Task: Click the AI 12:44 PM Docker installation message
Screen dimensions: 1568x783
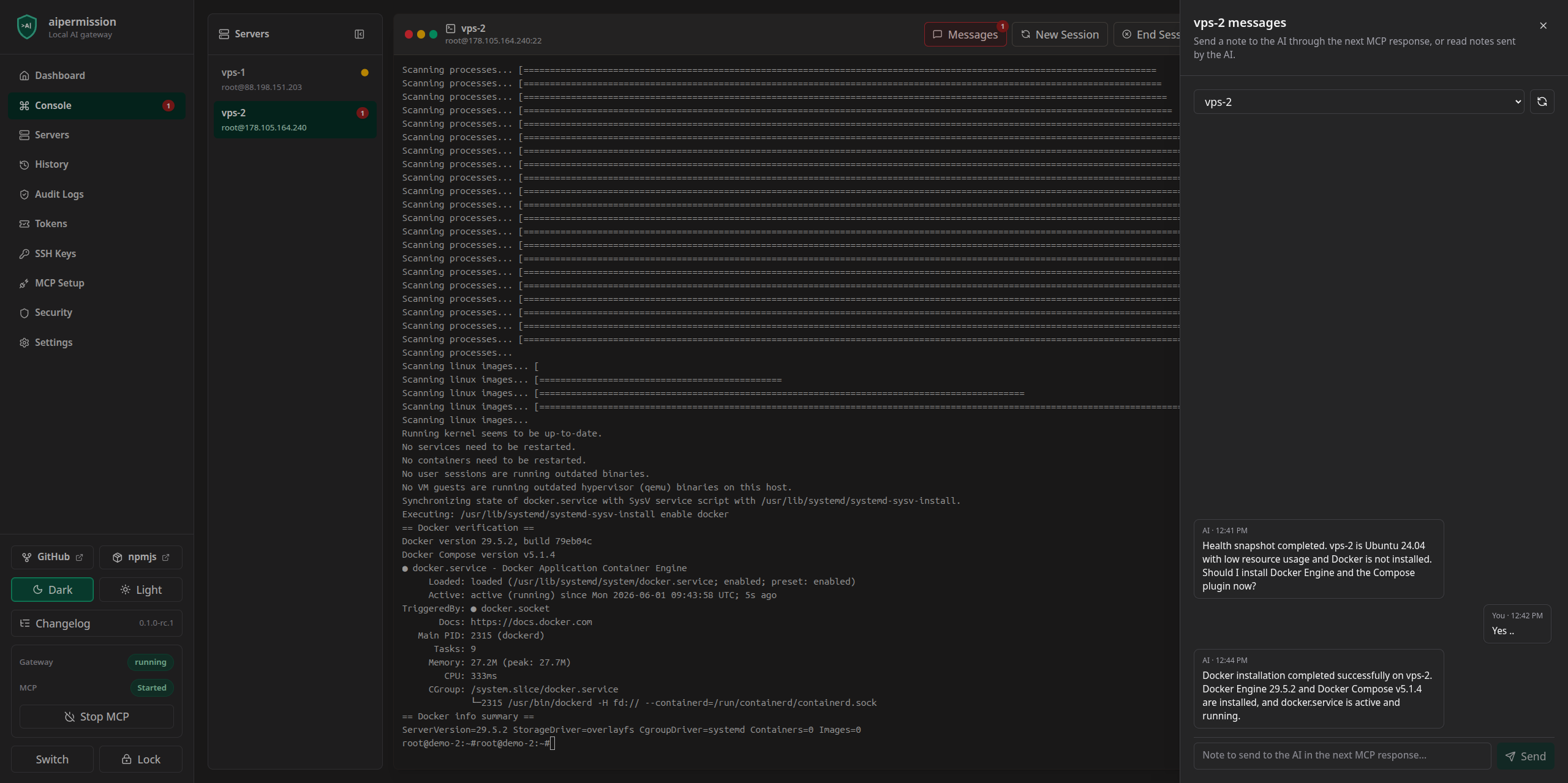Action: (x=1319, y=689)
